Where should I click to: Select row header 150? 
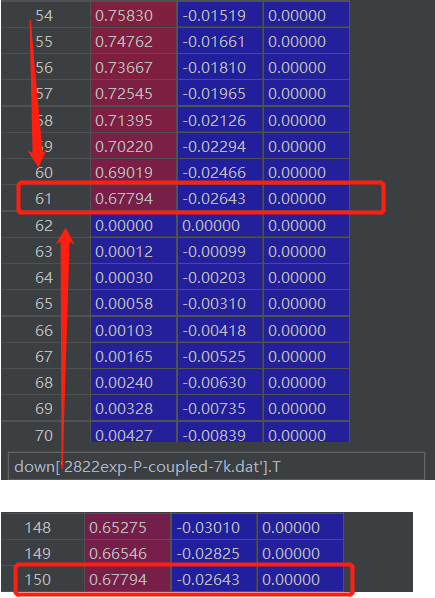point(42,580)
